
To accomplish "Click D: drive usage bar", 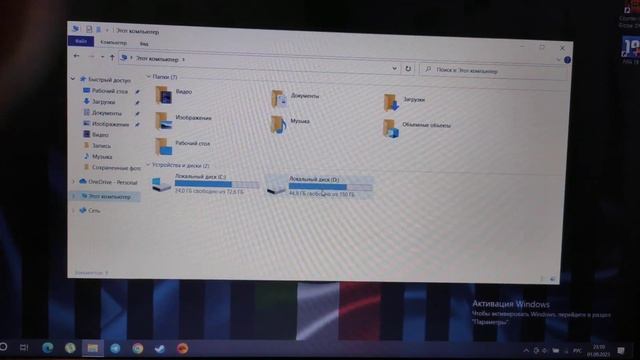I will [x=331, y=187].
